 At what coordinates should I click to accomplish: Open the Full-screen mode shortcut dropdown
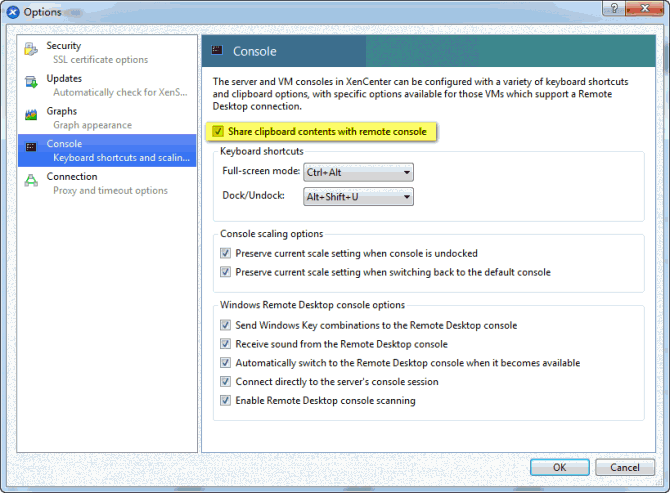[358, 172]
